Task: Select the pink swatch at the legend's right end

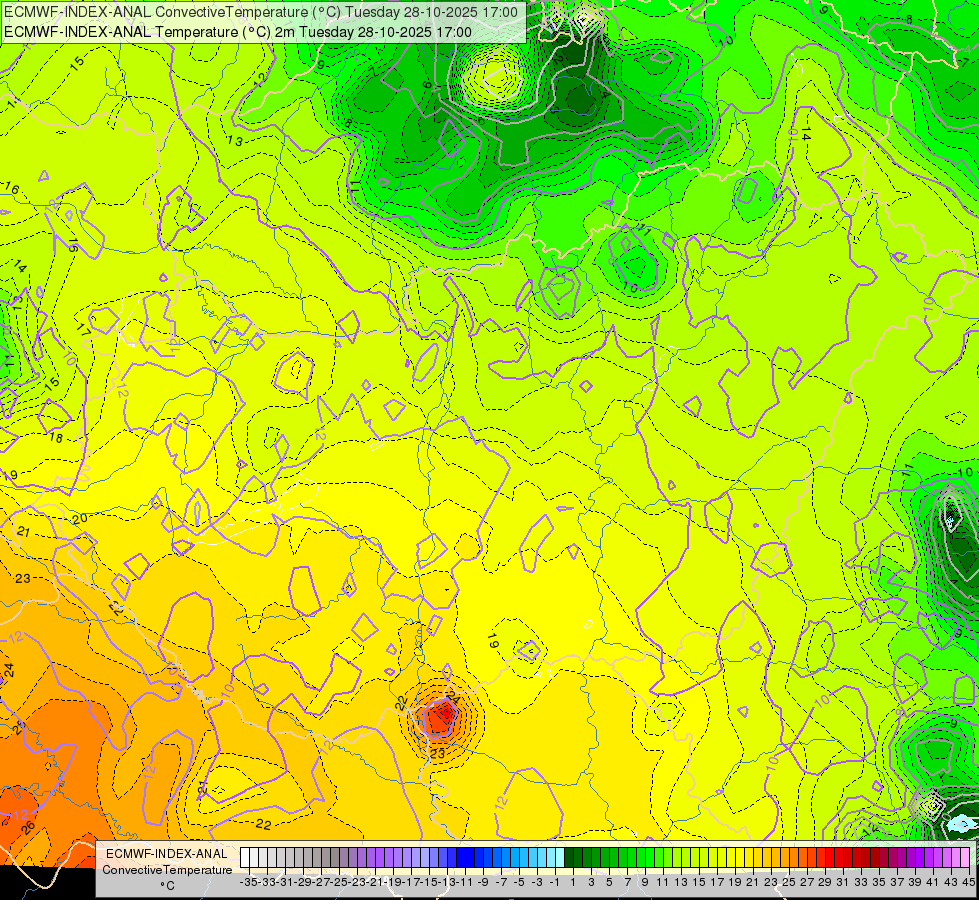Action: click(965, 858)
